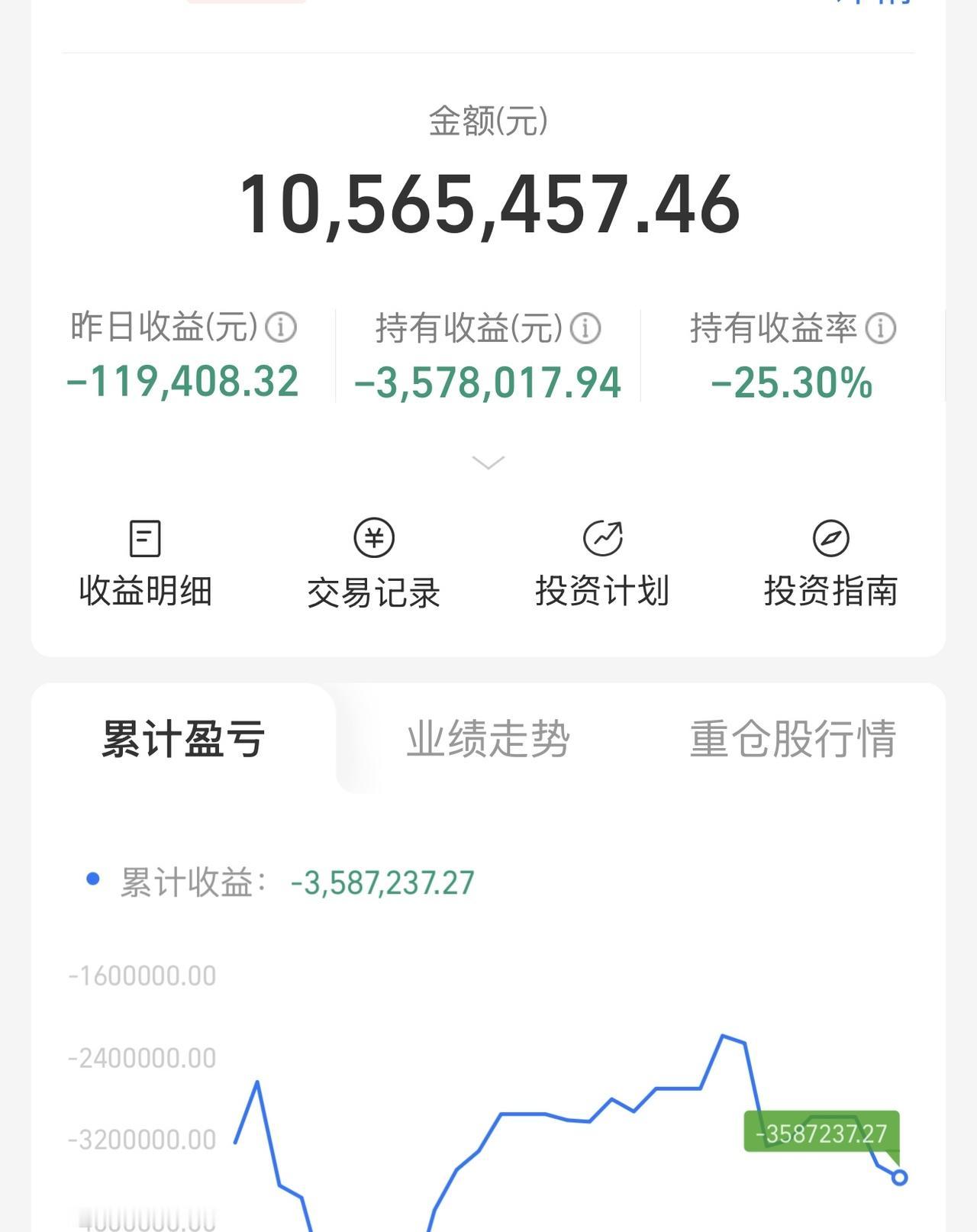
Task: Tap info icon next to 持有收益率
Action: 880,328
